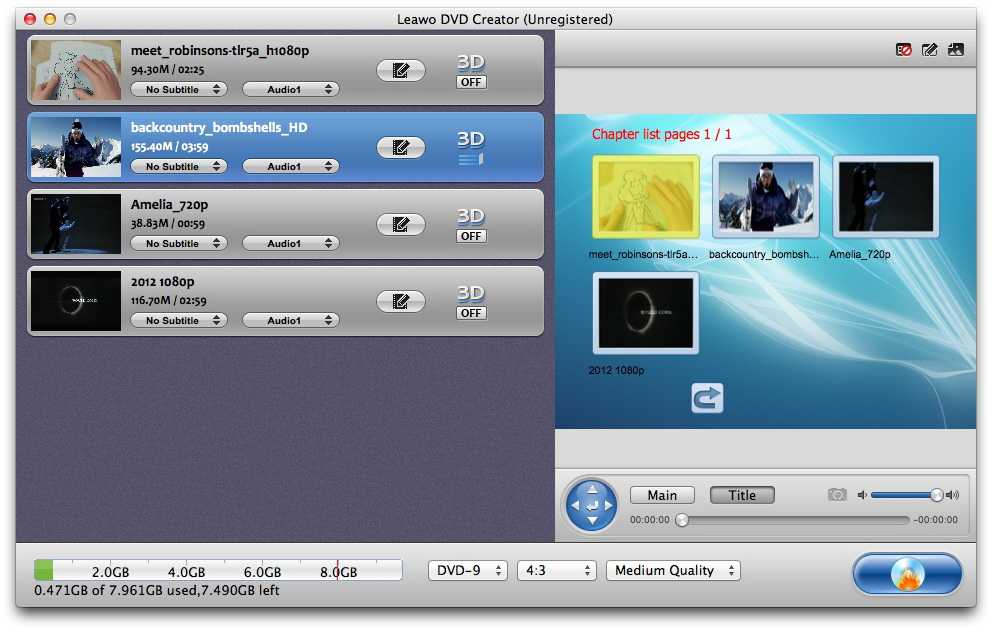Click the 116.70M / 02:59 info text

click(168, 301)
